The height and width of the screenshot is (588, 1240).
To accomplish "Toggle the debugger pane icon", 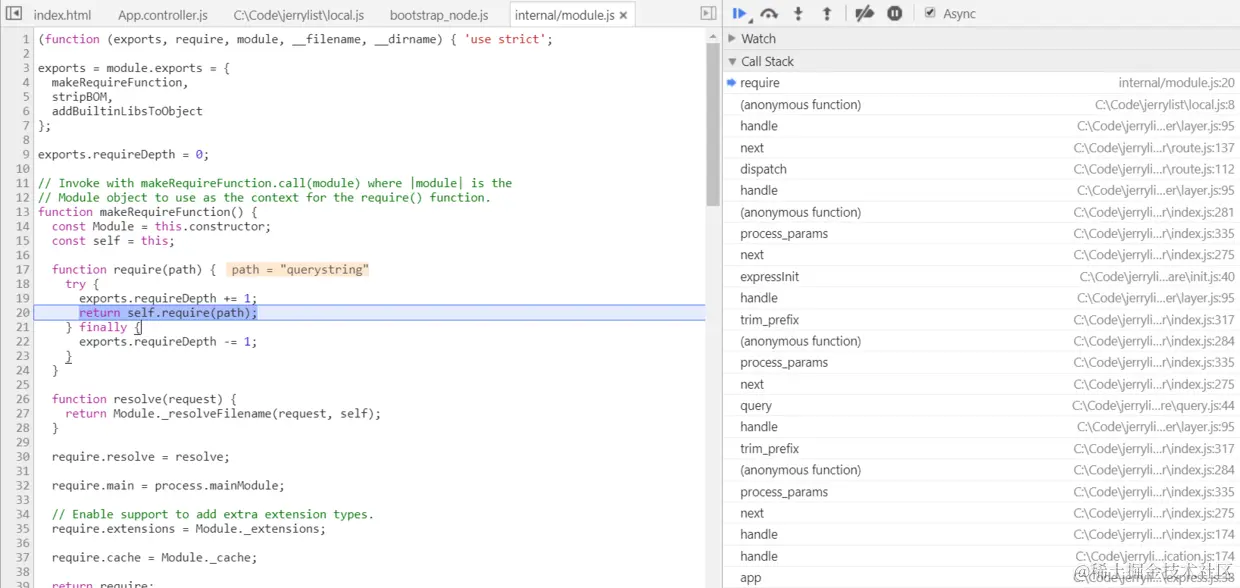I will click(x=708, y=14).
